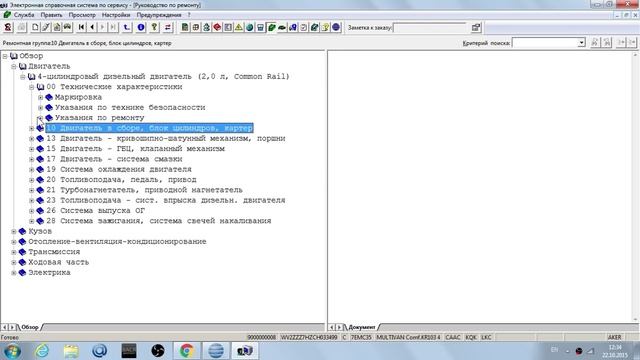Open the Служба menu
This screenshot has height=360, width=640.
tap(24, 15)
